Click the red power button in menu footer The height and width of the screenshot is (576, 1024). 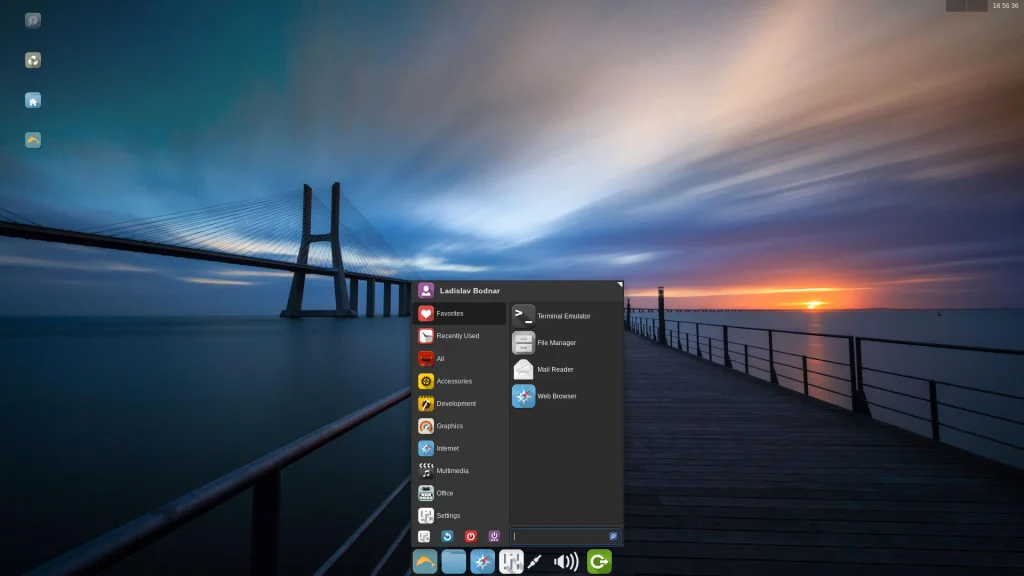pyautogui.click(x=471, y=537)
